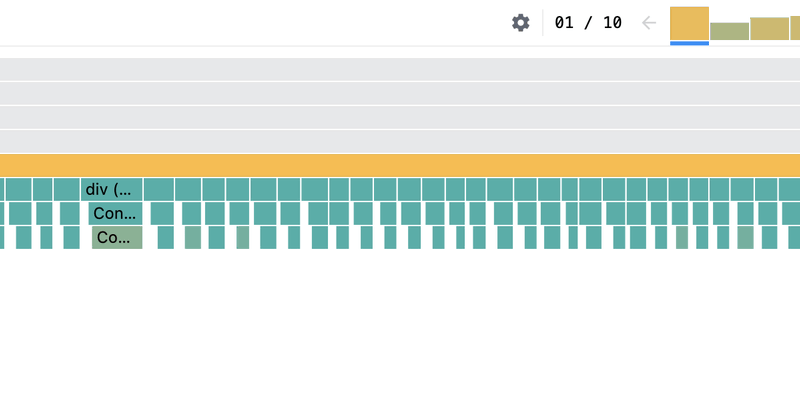Image resolution: width=800 pixels, height=419 pixels.
Task: Click teal cell immediately left of "Con…"
Action: point(70,213)
